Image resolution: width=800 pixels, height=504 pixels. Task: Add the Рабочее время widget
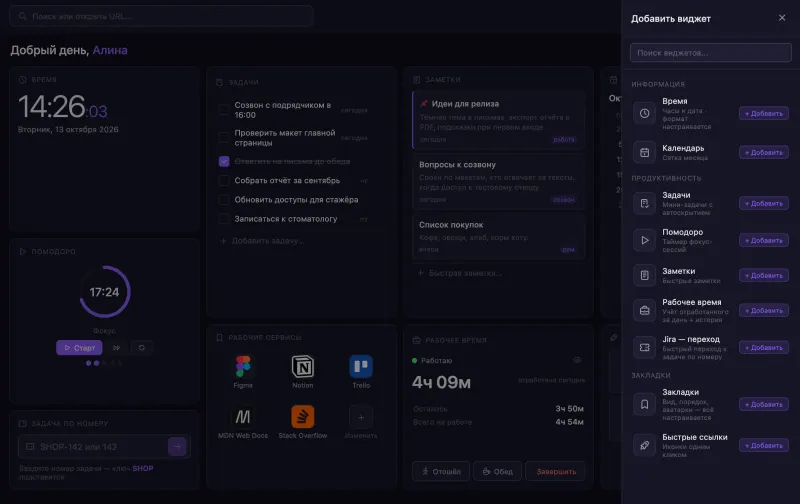763,310
